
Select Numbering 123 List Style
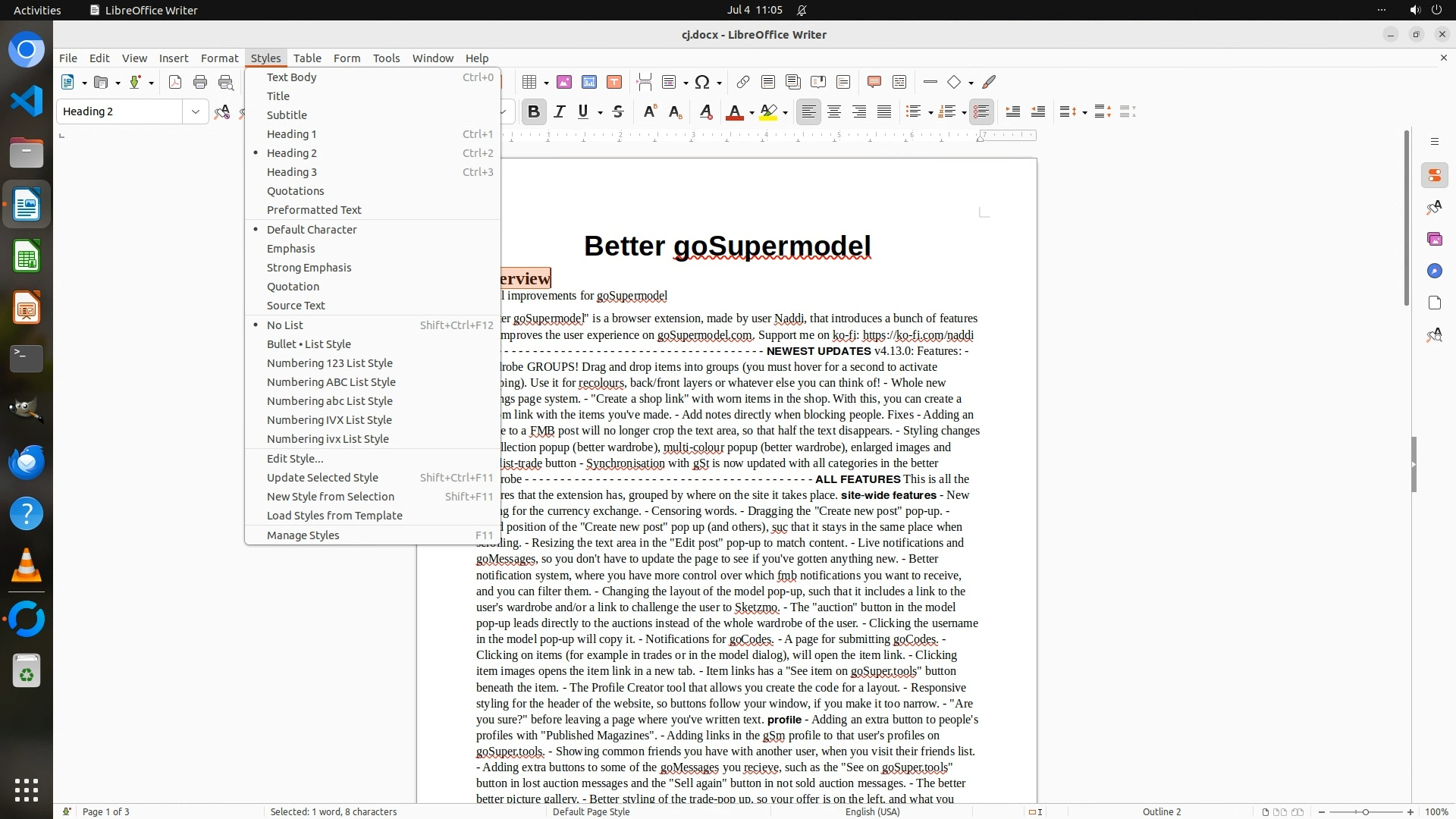pyautogui.click(x=329, y=363)
